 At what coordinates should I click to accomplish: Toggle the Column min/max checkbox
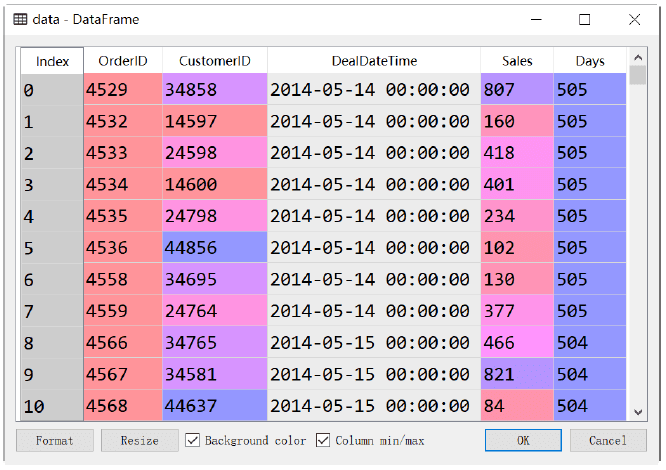[x=323, y=440]
